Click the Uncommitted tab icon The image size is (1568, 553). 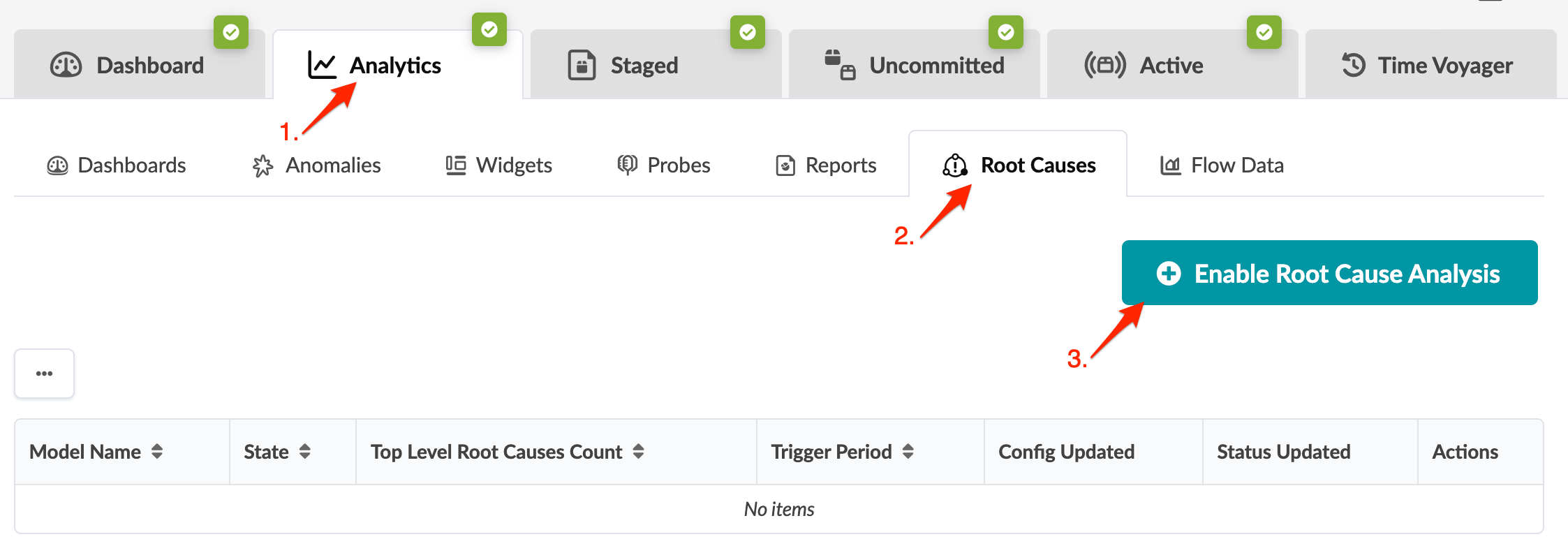pyautogui.click(x=840, y=65)
